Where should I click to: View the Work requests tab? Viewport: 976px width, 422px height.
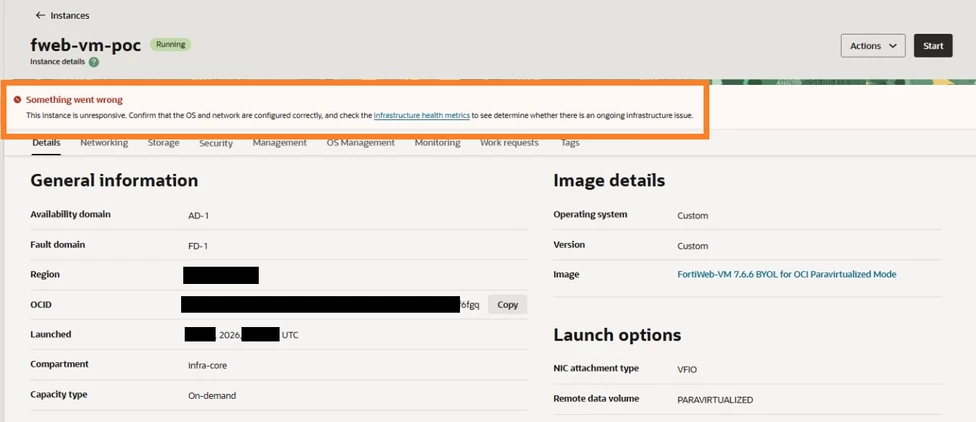click(x=509, y=143)
